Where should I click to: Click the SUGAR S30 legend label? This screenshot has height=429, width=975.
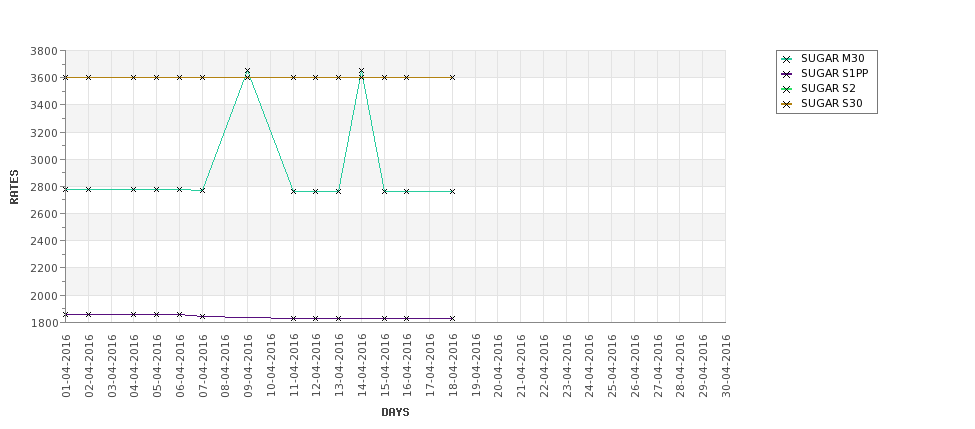(831, 104)
